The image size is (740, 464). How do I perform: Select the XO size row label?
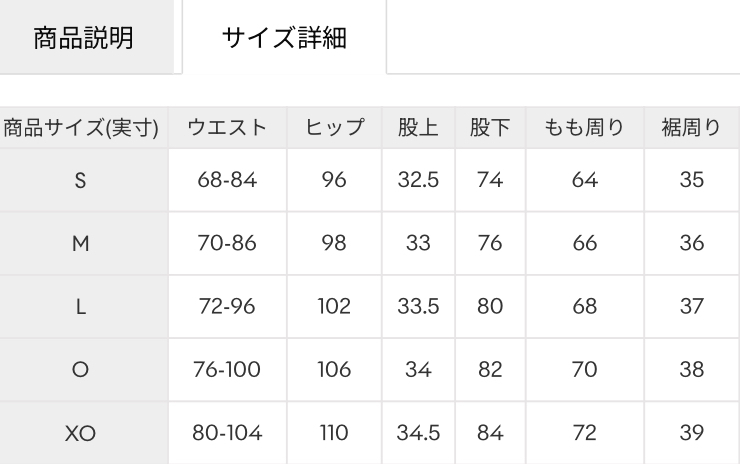[81, 433]
